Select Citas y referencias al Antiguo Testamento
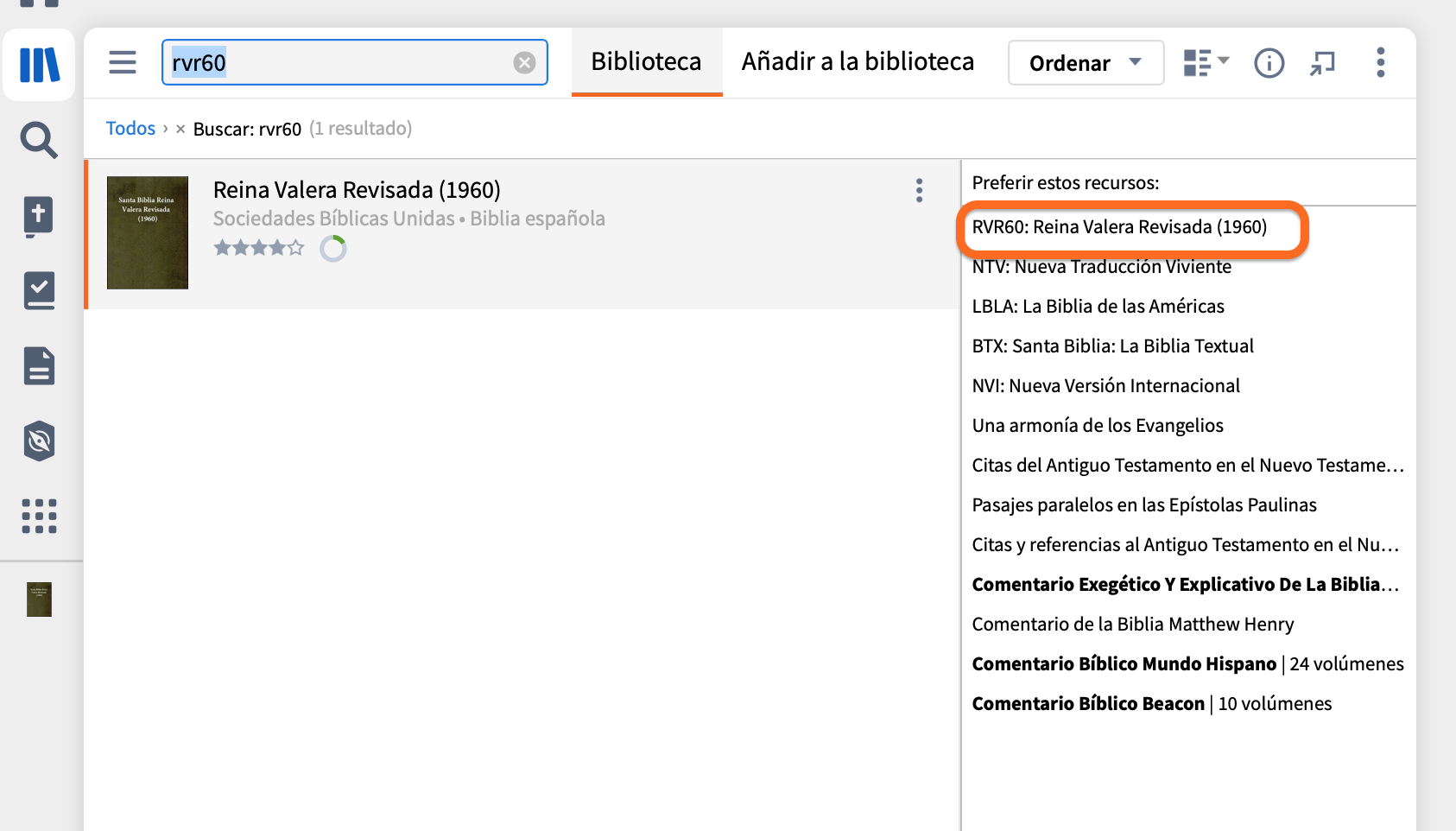1456x831 pixels. (1185, 545)
